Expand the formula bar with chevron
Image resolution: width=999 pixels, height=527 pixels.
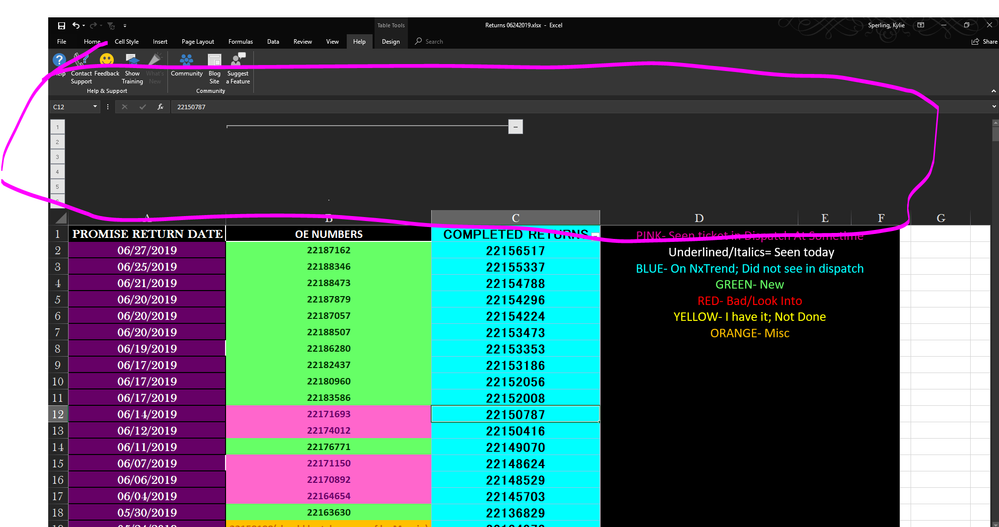pos(993,107)
